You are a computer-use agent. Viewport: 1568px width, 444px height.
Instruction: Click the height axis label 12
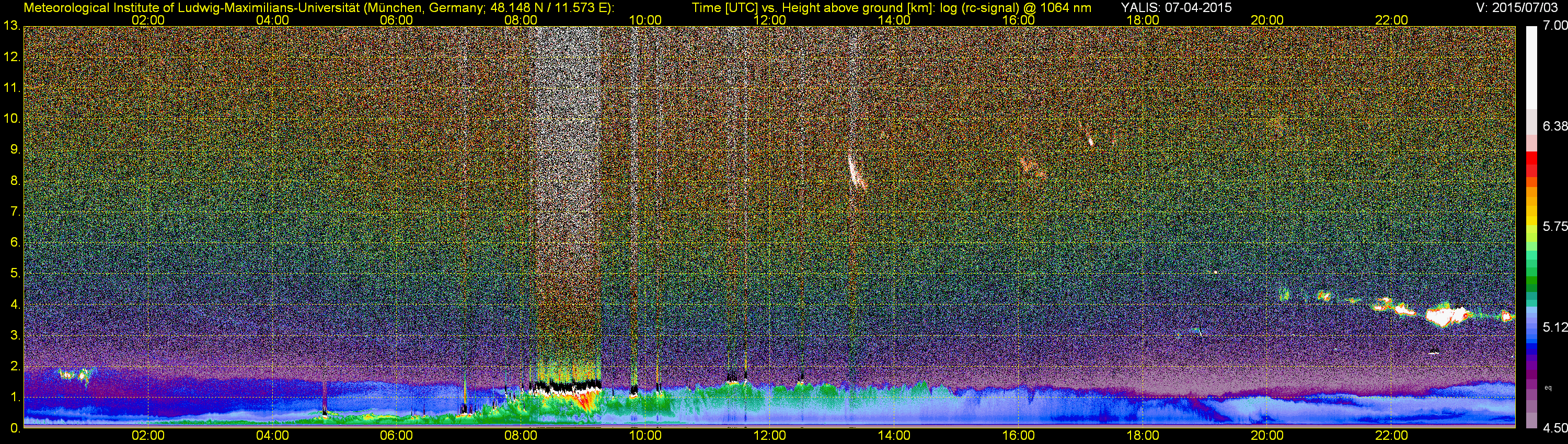click(11, 57)
